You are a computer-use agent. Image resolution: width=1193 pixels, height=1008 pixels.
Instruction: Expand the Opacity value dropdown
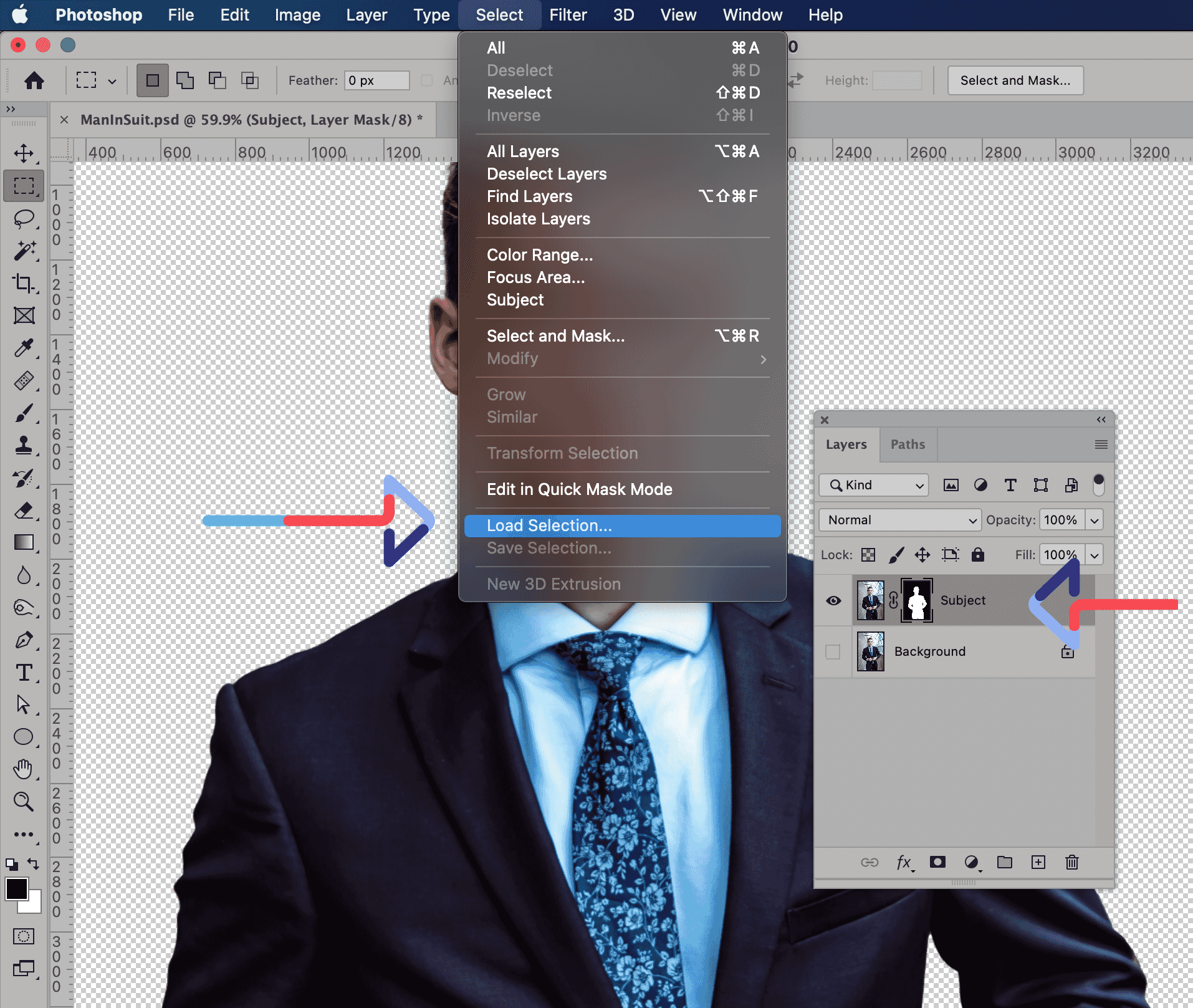pos(1095,520)
